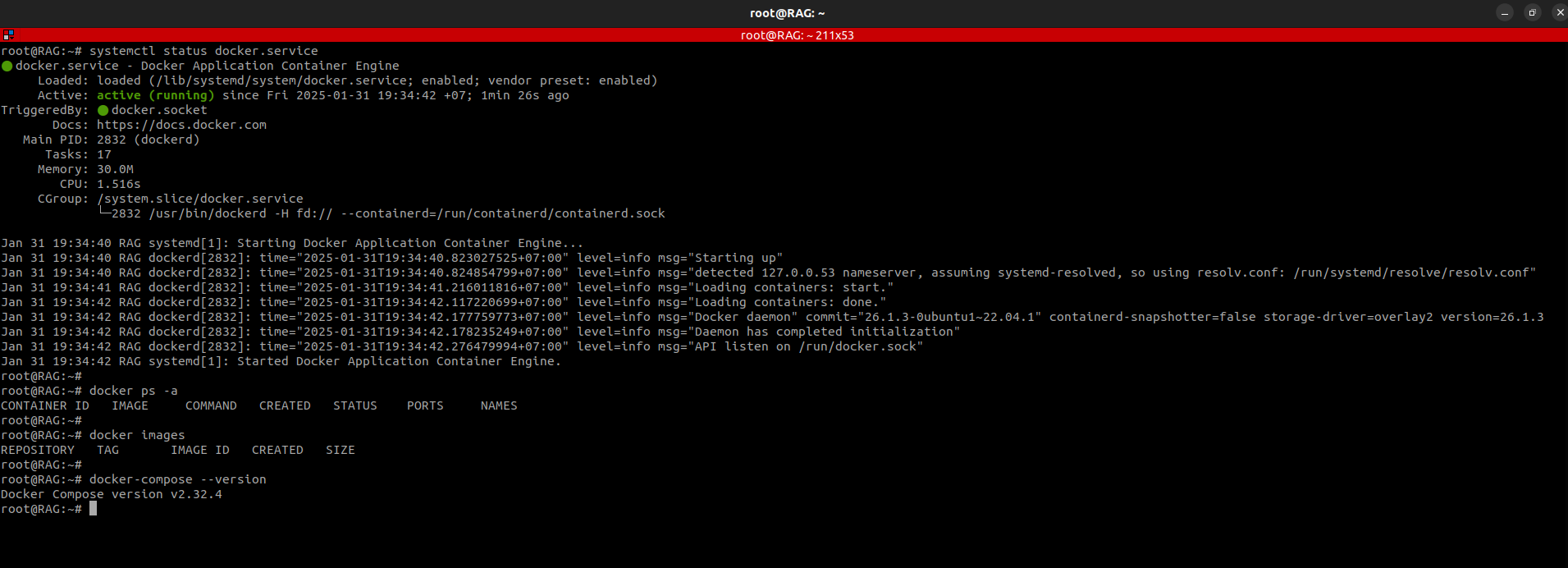
Task: Minimize the root@RAG terminal window
Action: [1505, 12]
